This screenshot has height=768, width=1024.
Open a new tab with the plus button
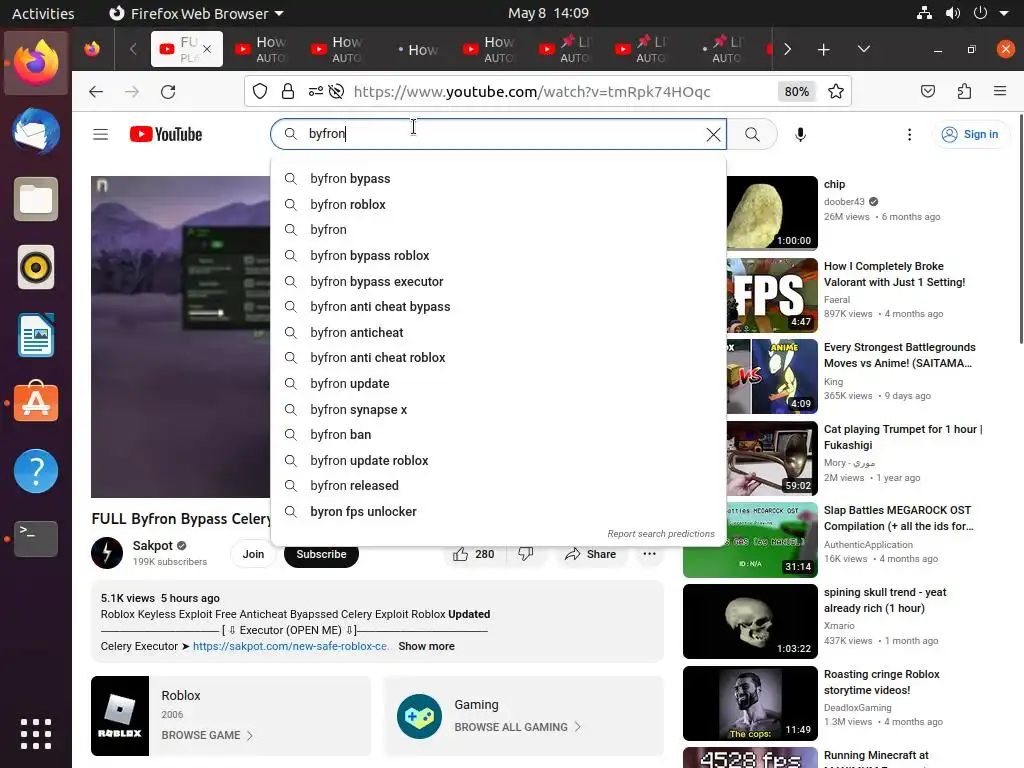(x=824, y=50)
